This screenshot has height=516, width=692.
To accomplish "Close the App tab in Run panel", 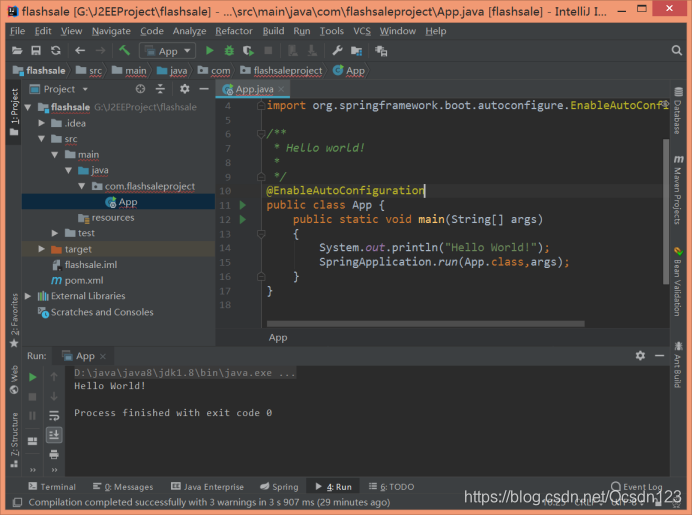I will 103,356.
